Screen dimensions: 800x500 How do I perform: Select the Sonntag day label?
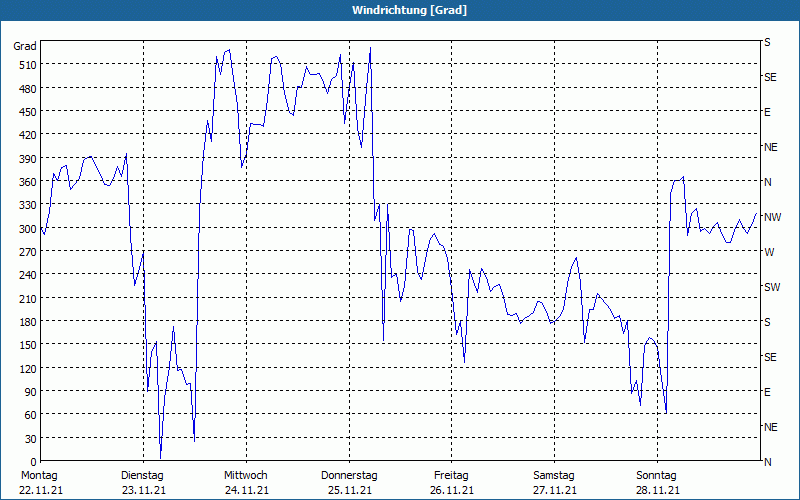(x=657, y=475)
